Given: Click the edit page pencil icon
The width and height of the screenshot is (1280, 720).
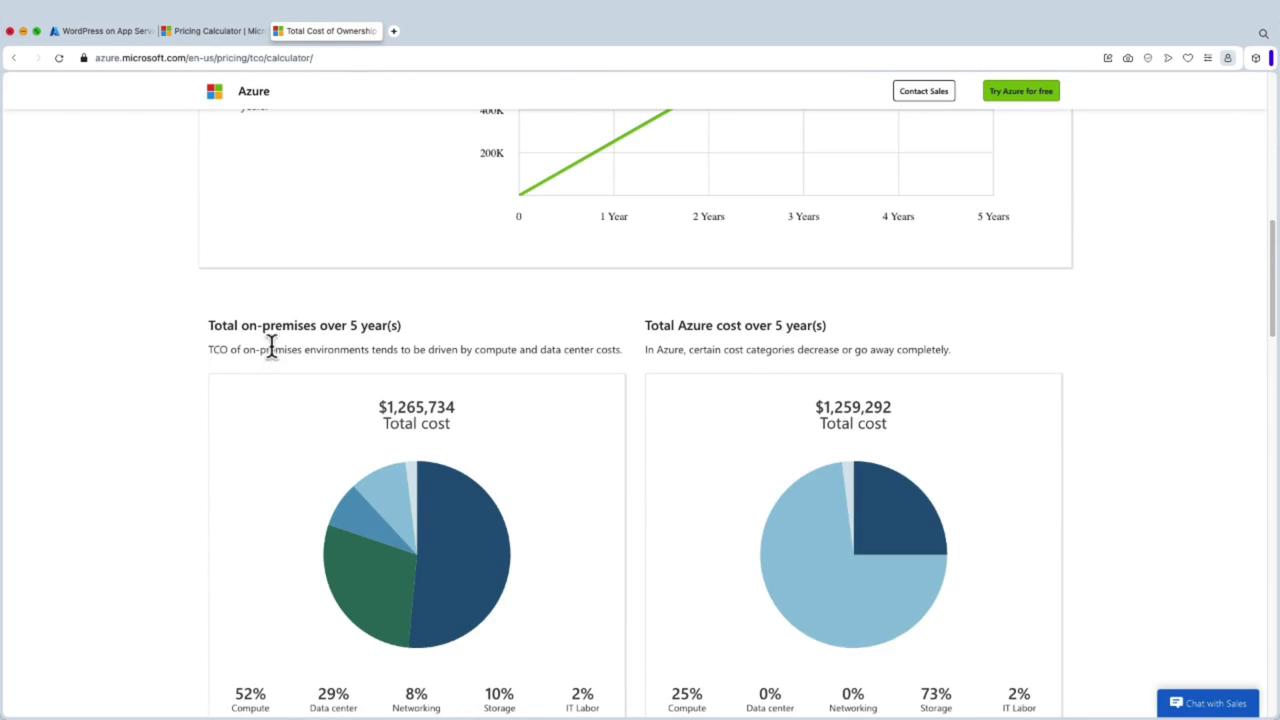Looking at the screenshot, I should pyautogui.click(x=1108, y=58).
